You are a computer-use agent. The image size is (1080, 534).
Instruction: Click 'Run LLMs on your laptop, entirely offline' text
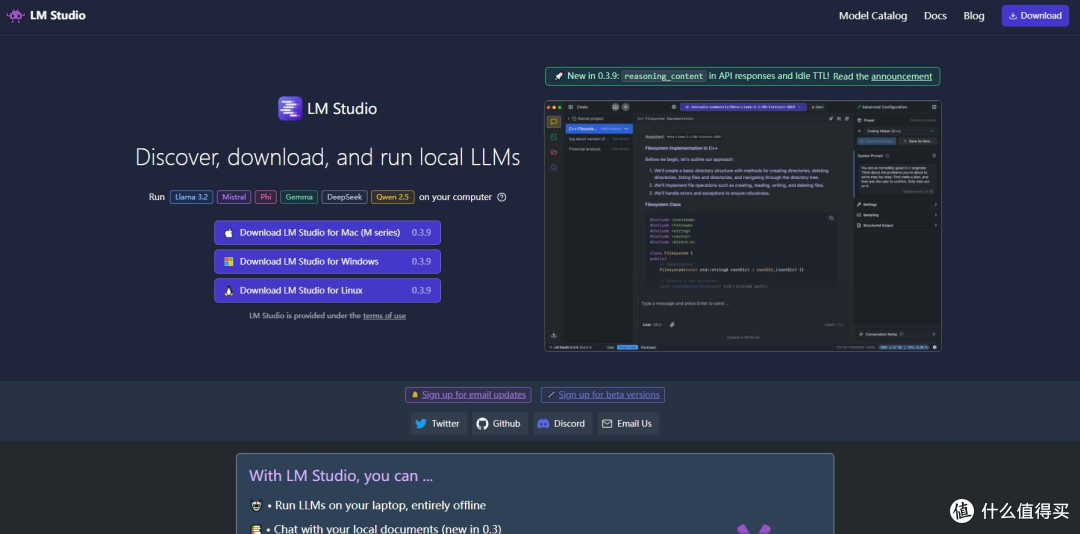tap(380, 506)
